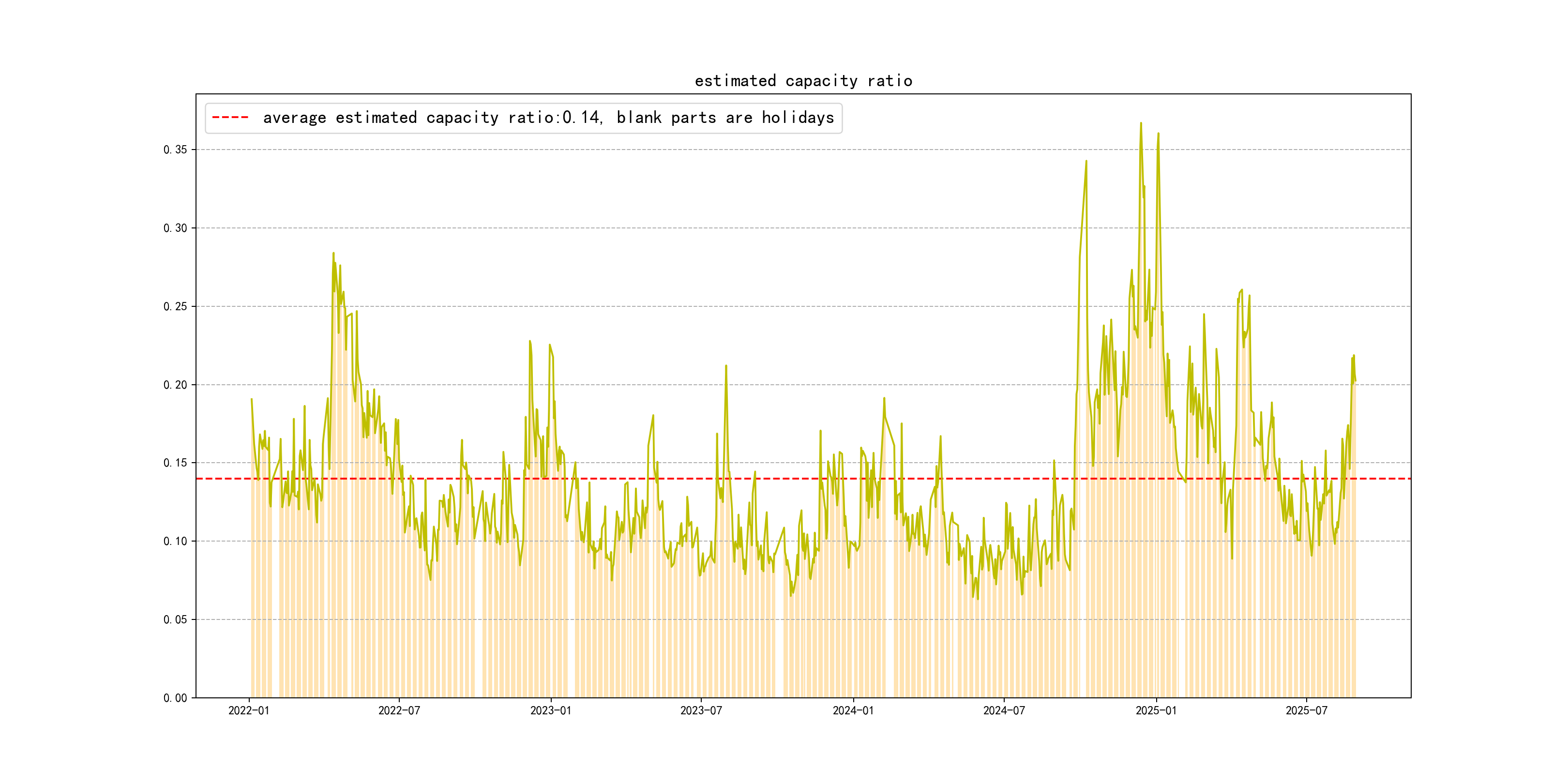Click the 0.00 y-axis tick label

tap(175, 697)
